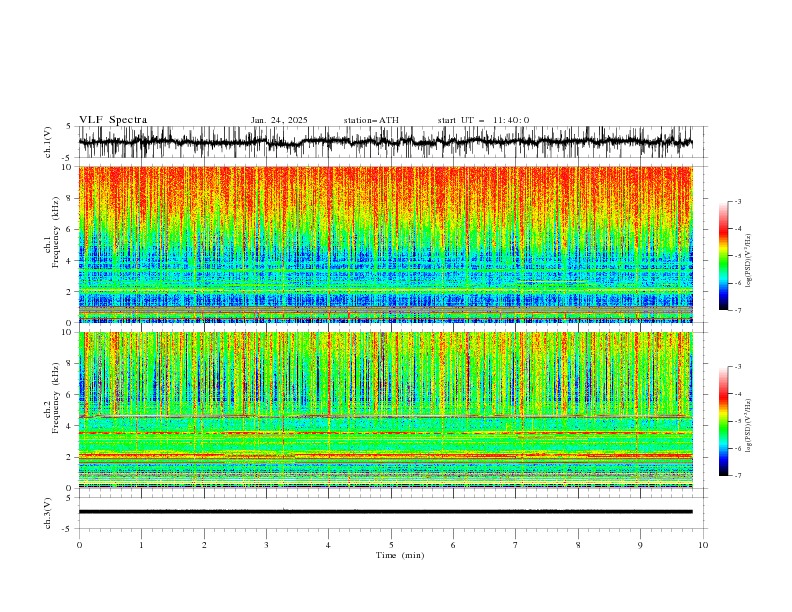Click the "ch.1(V)" axis label
Image resolution: width=792 pixels, height=612 pixels.
48,142
